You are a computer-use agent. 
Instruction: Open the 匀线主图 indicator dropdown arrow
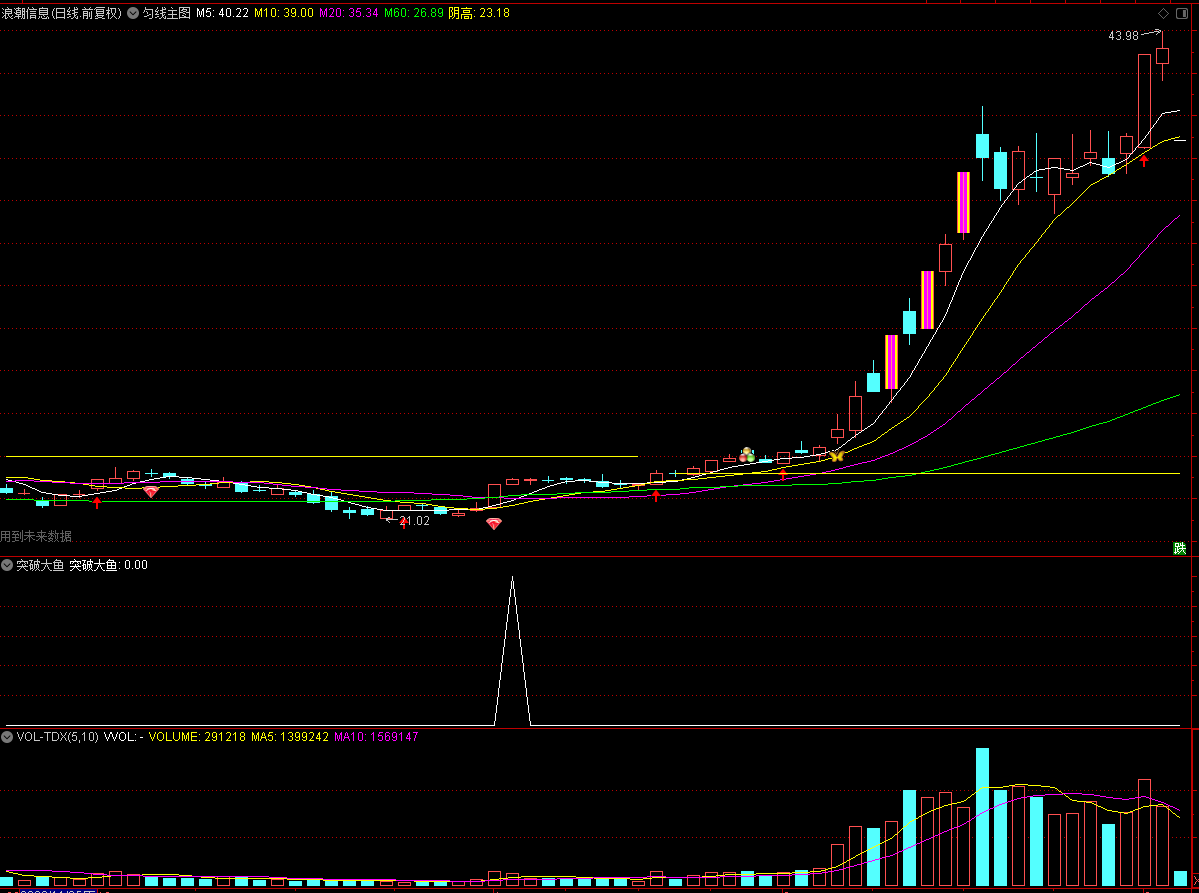pyautogui.click(x=133, y=13)
